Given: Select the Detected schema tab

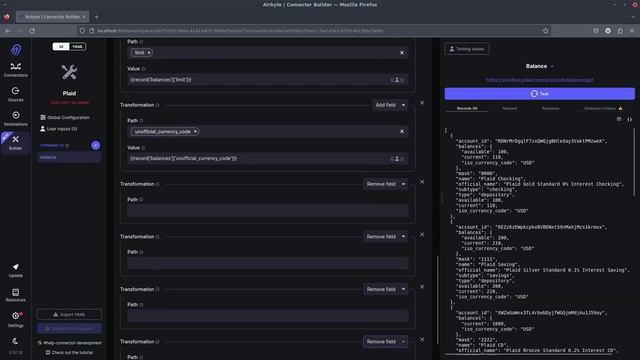Looking at the screenshot, I should (x=603, y=109).
